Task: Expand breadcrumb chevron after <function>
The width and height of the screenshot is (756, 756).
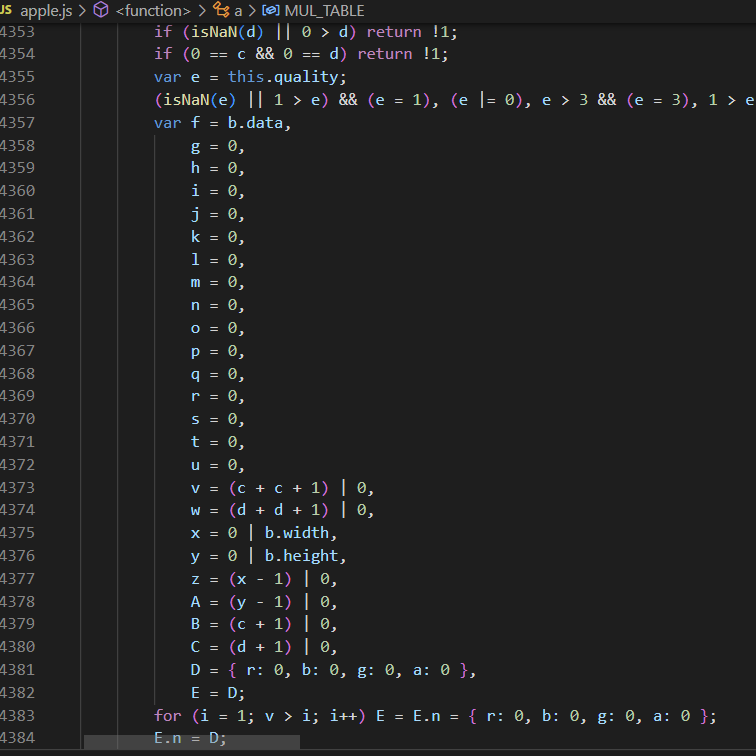Action: pos(202,11)
